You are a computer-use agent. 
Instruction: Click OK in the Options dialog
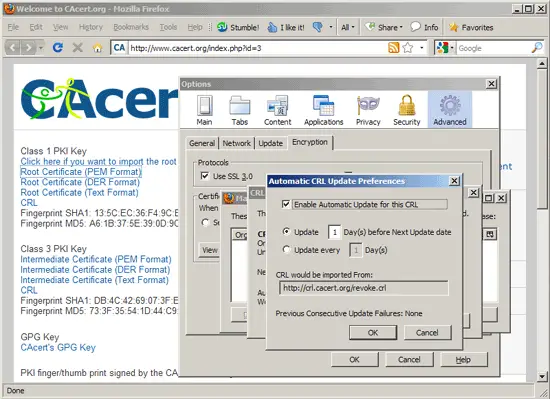354,359
